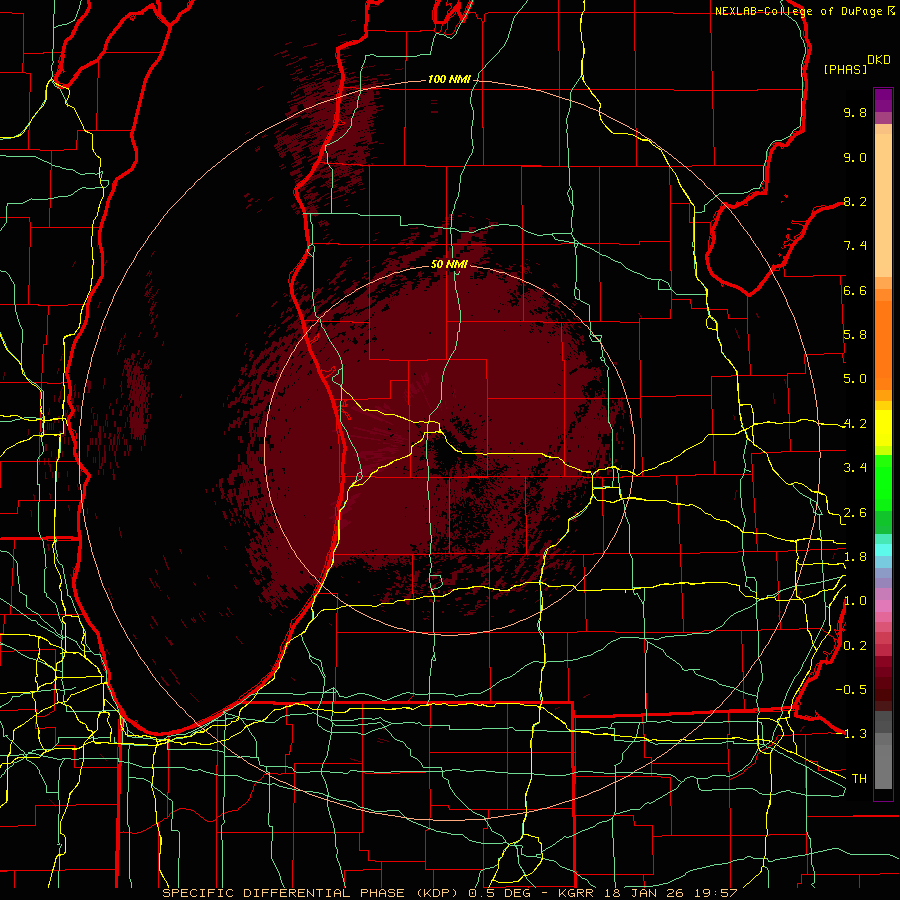Pick the purple segment atop the color bar
This screenshot has width=900, height=900.
(883, 100)
